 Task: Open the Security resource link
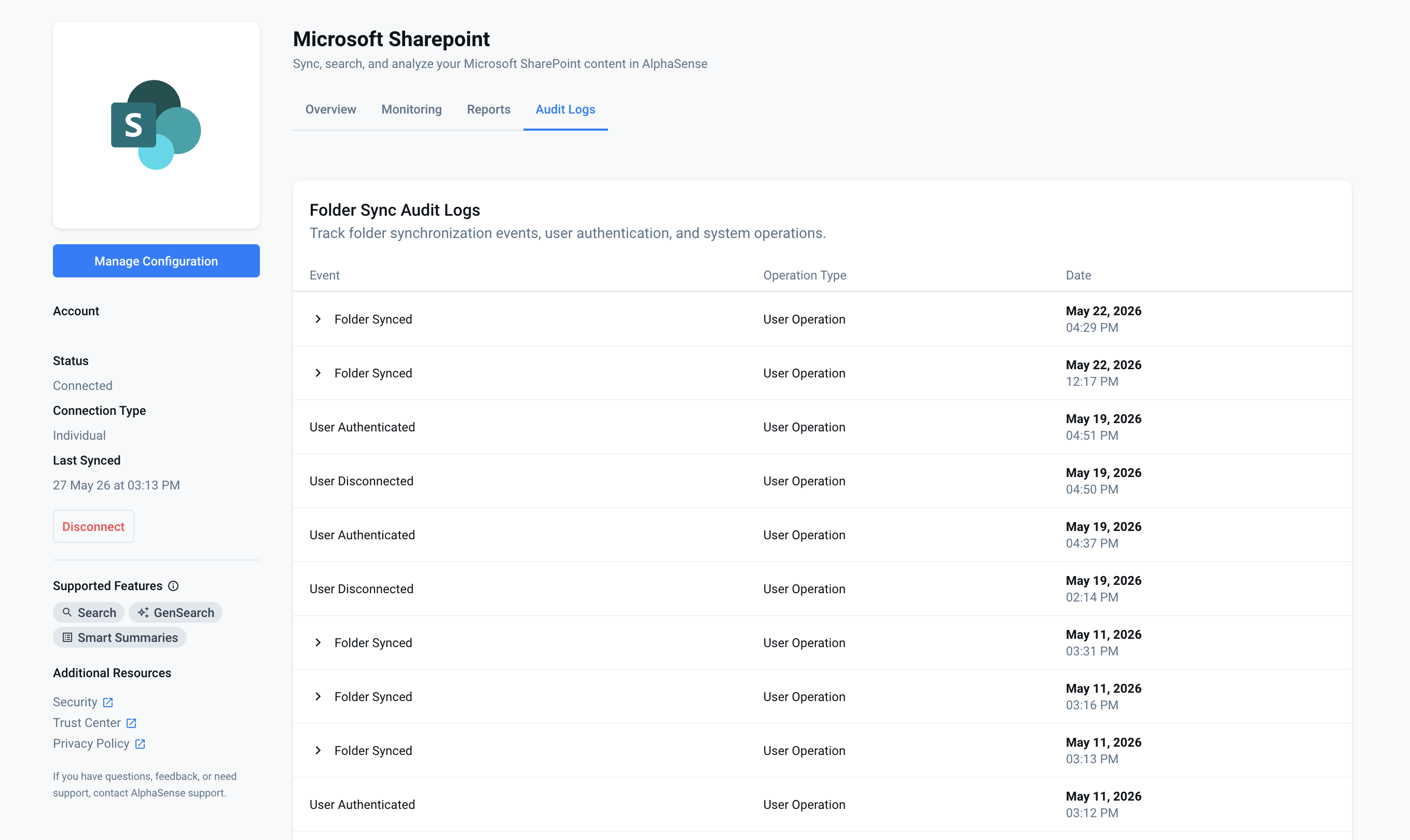click(x=75, y=703)
